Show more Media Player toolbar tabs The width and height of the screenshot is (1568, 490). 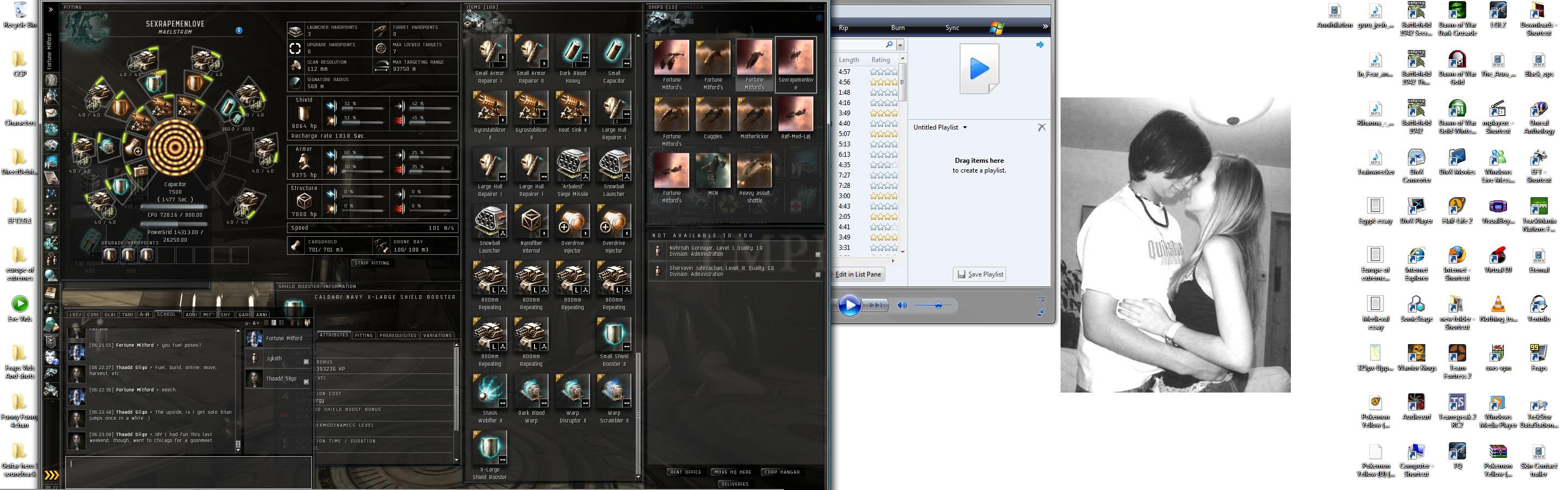pyautogui.click(x=1045, y=27)
